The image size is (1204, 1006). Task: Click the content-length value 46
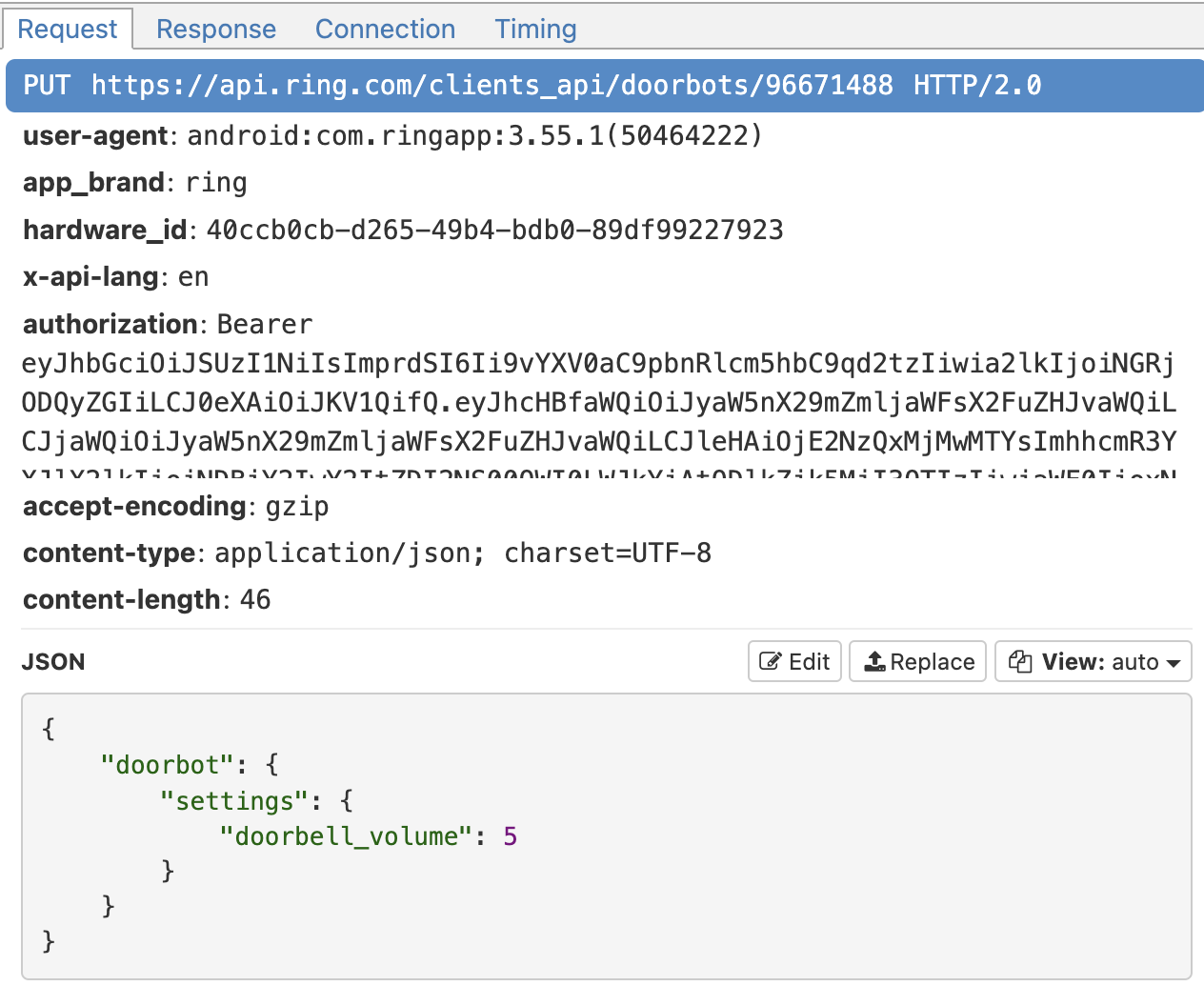click(255, 600)
